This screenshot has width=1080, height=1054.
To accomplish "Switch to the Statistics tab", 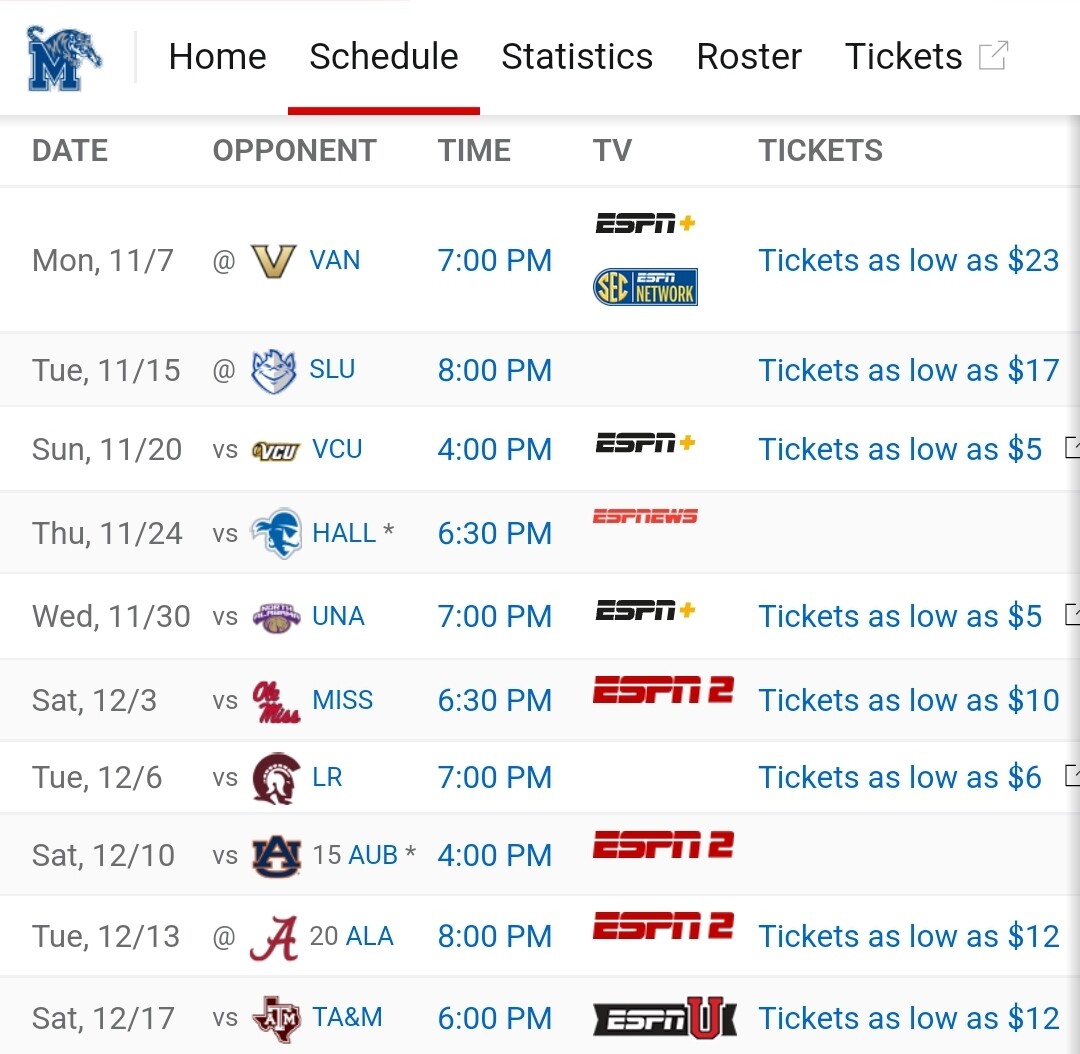I will pyautogui.click(x=577, y=57).
